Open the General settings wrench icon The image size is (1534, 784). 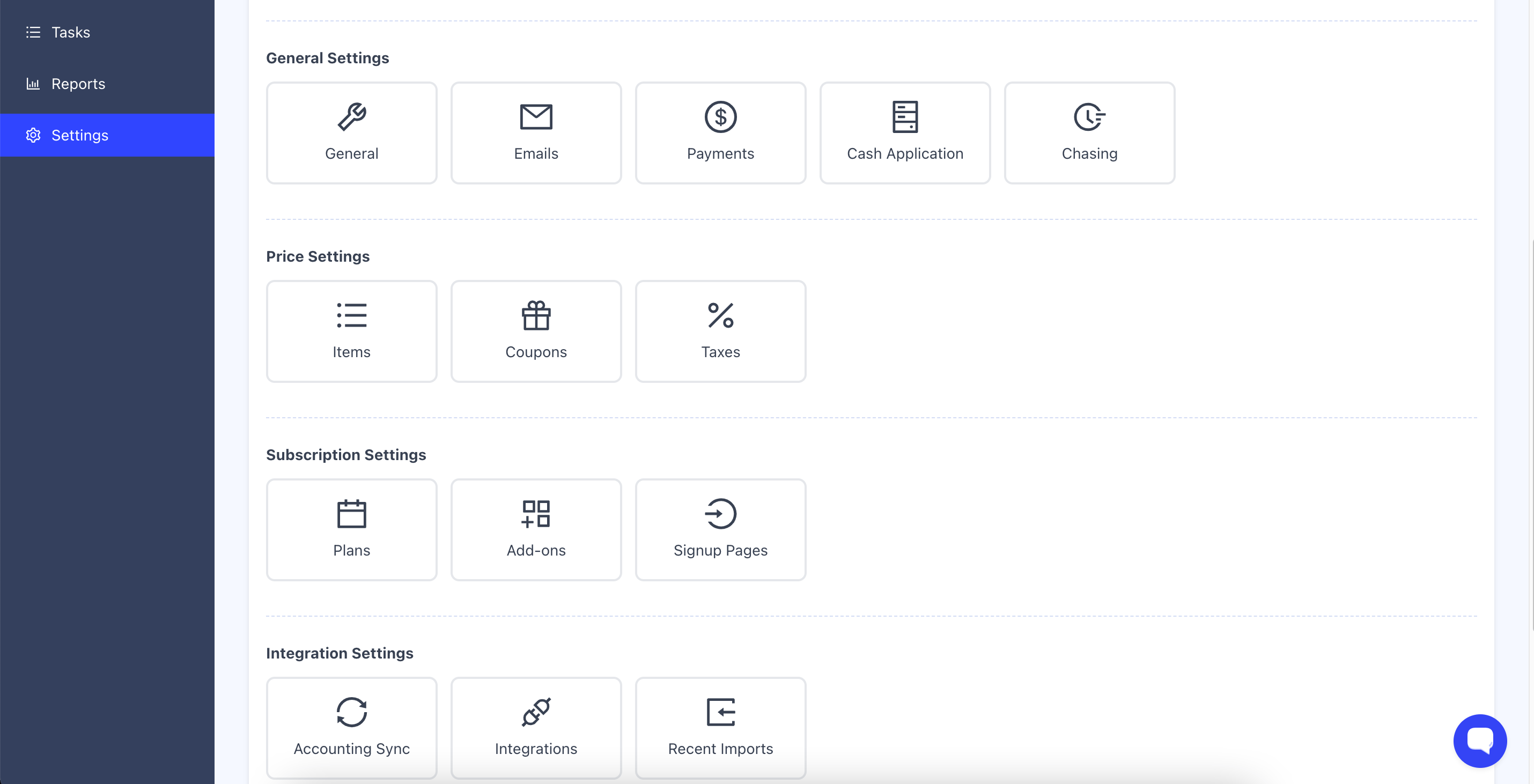[x=351, y=117]
